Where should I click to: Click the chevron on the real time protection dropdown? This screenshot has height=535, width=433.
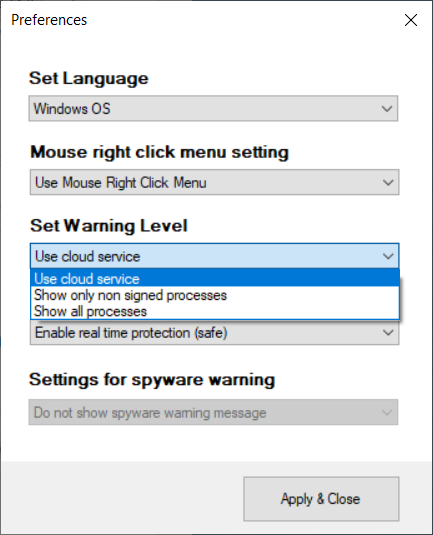388,332
